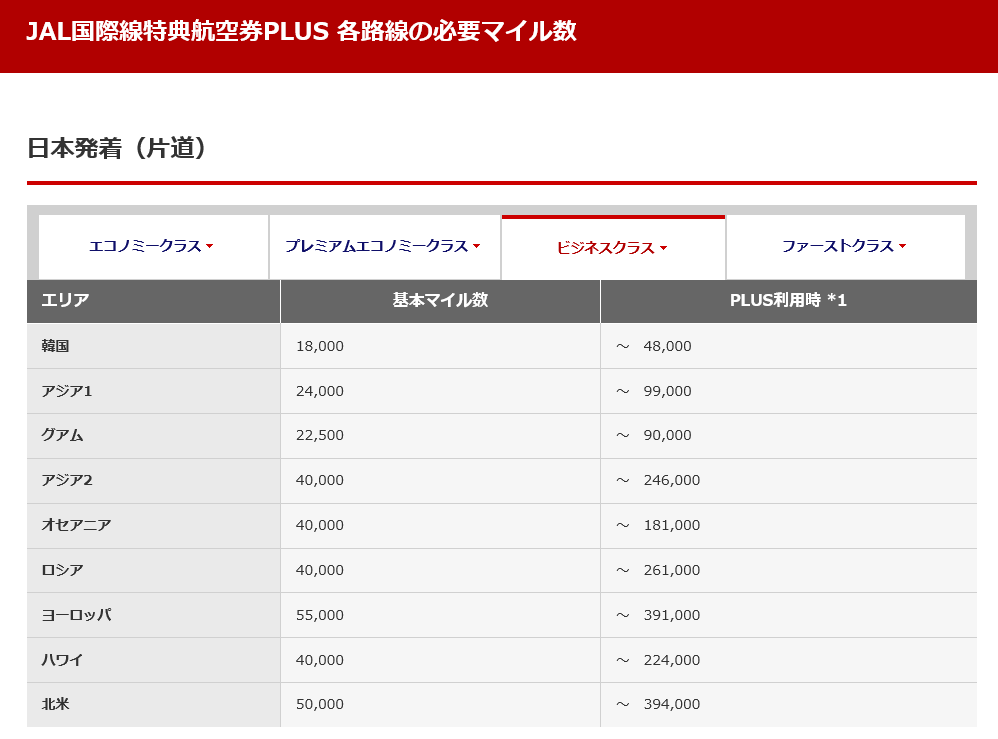Select the ビジネスクラス tab
The width and height of the screenshot is (998, 739).
tap(614, 248)
